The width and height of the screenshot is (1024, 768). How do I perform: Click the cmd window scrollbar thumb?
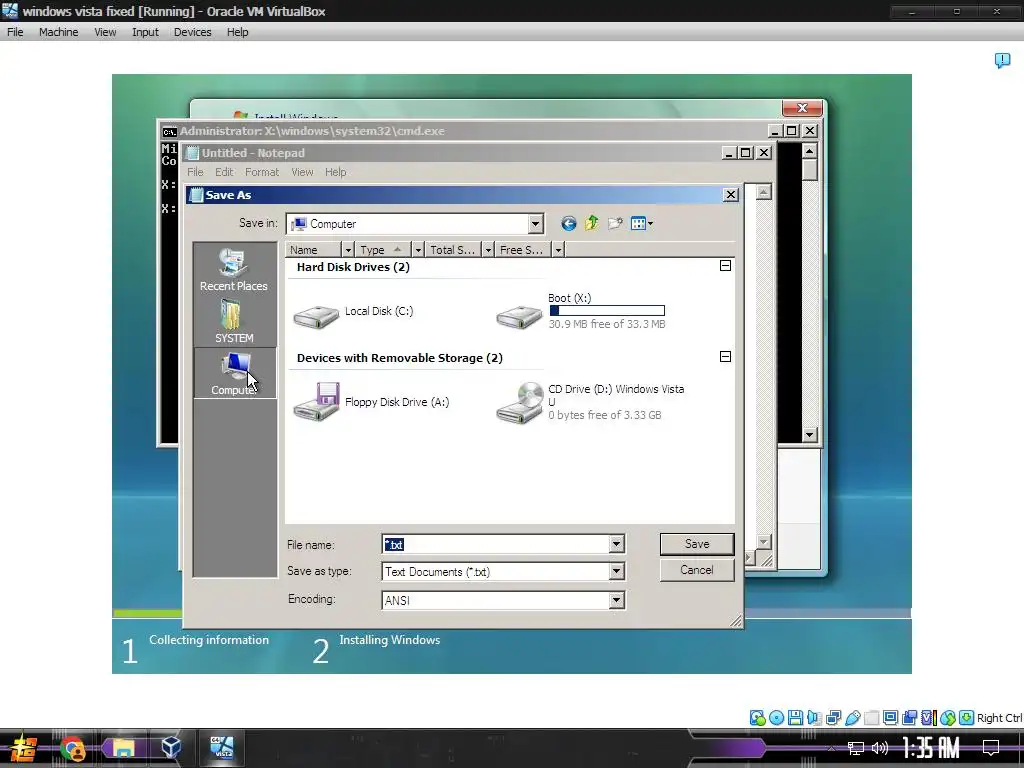point(810,170)
